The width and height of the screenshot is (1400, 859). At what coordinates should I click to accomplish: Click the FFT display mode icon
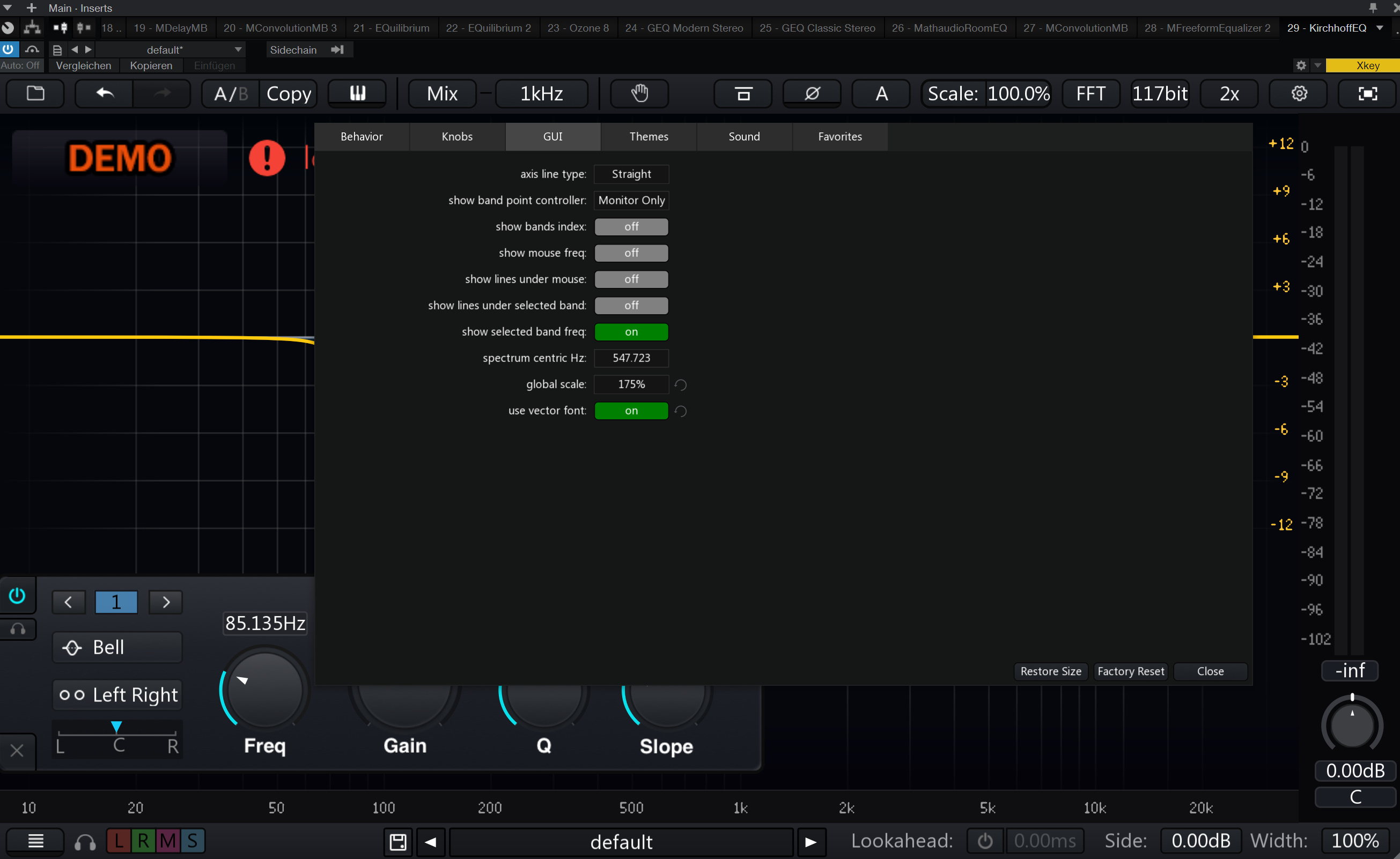click(1090, 93)
